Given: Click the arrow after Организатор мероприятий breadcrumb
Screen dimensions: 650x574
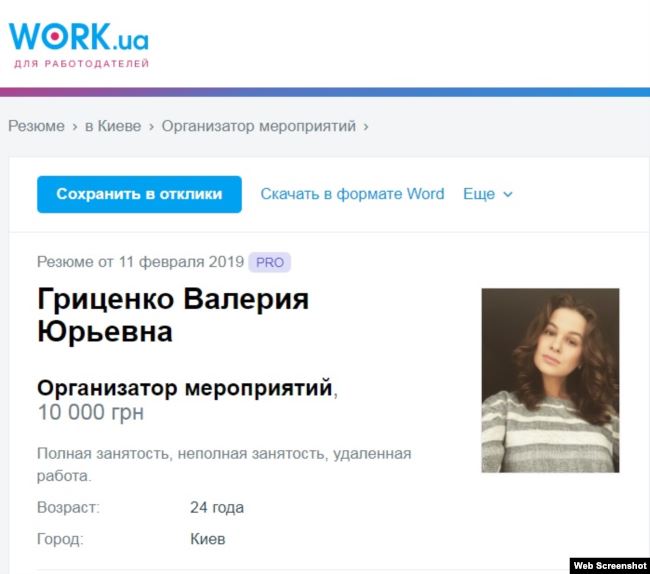Looking at the screenshot, I should (366, 127).
